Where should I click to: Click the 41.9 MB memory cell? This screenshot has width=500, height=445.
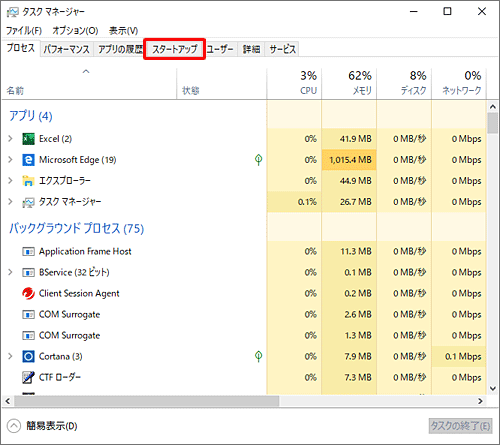(349, 139)
